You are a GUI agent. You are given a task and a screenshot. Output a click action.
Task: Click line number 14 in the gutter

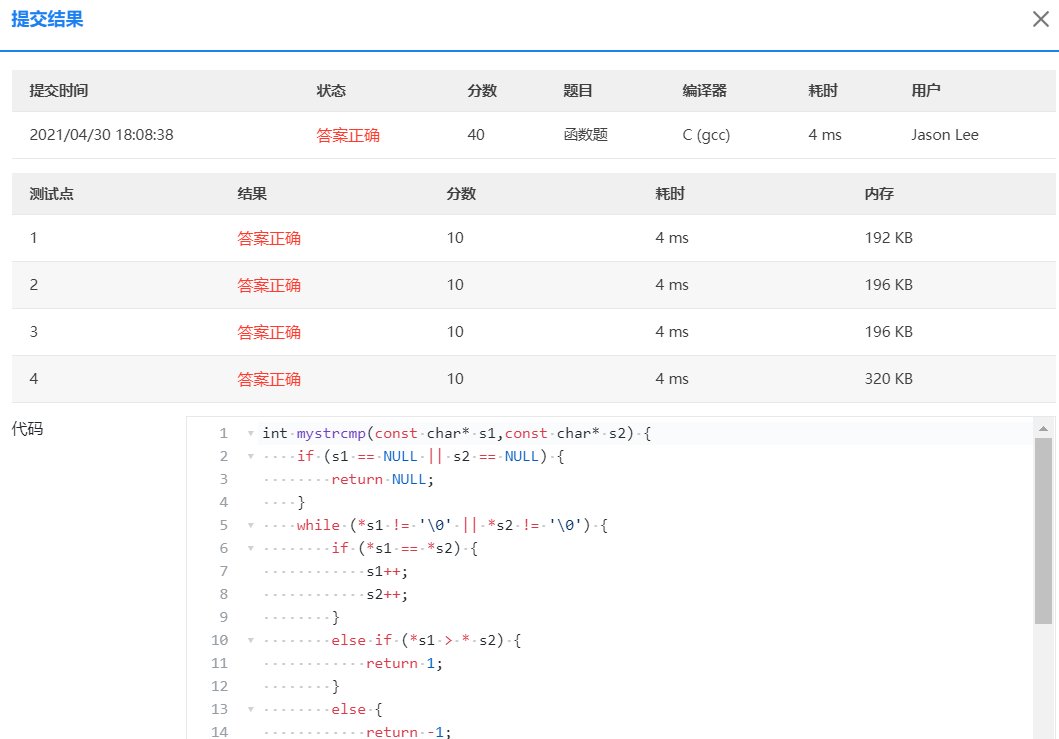(x=219, y=732)
